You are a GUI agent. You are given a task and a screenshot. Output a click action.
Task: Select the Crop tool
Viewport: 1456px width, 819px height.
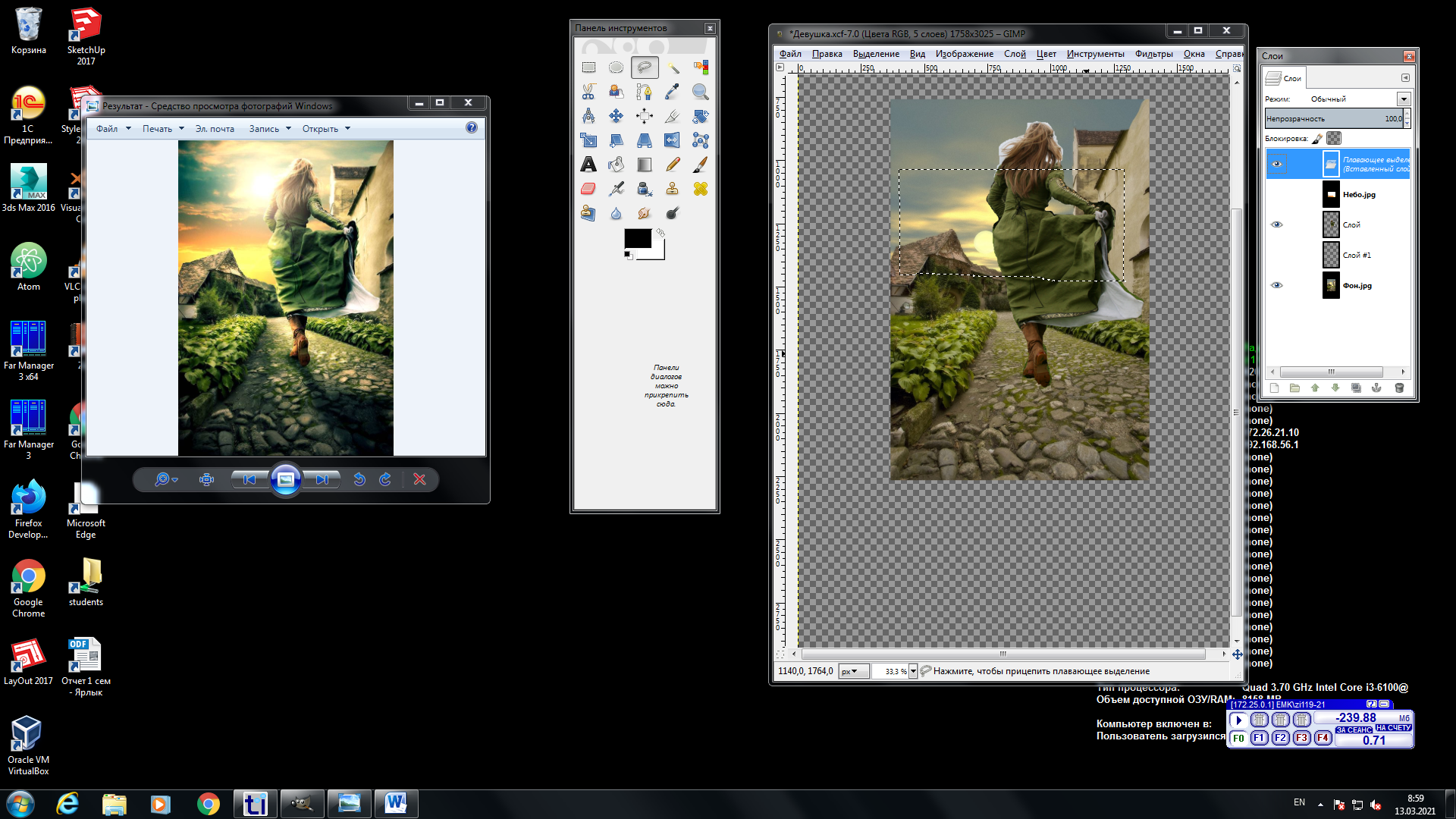[672, 116]
